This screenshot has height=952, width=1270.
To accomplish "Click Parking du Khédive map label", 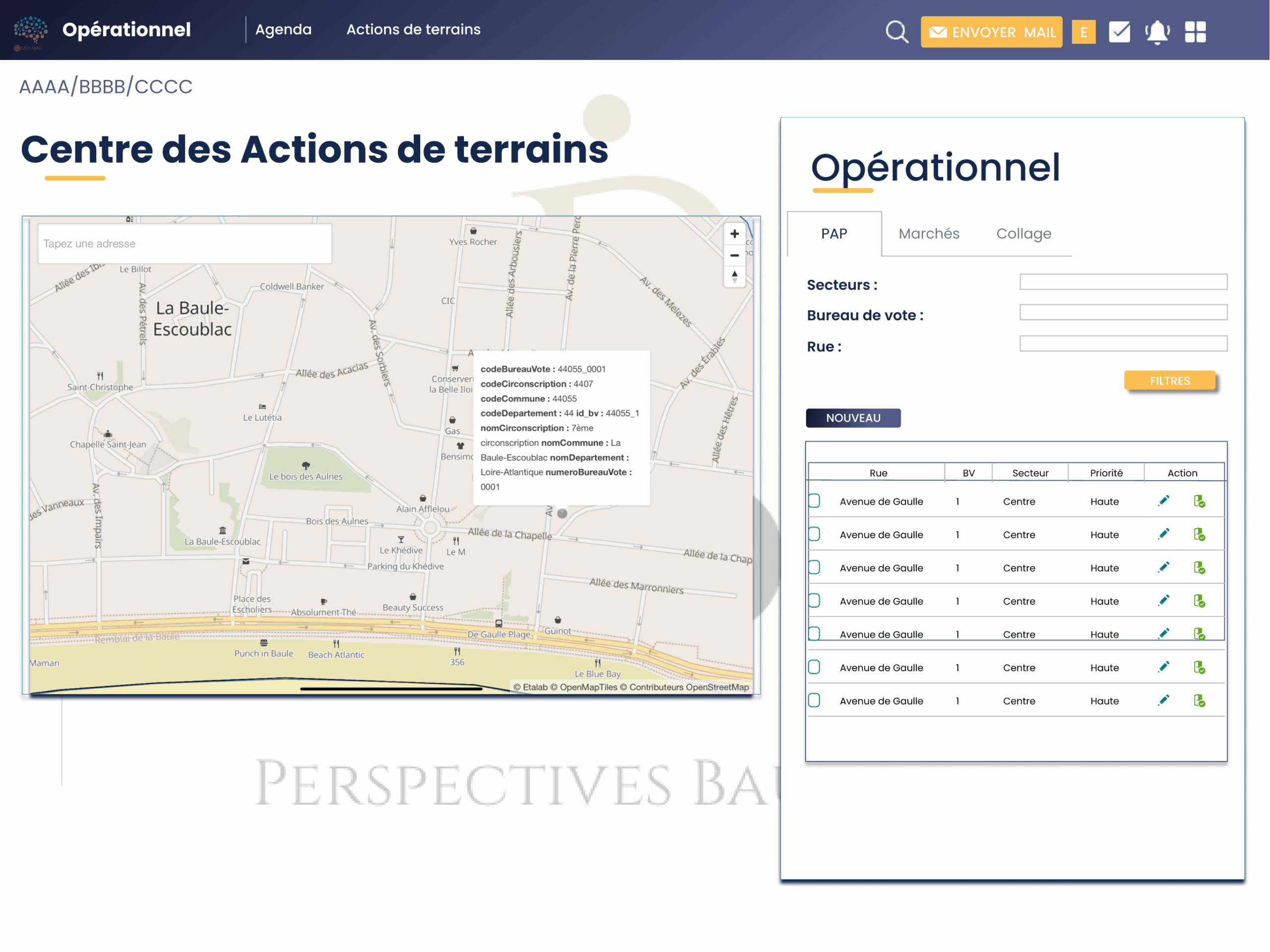I will pyautogui.click(x=405, y=566).
